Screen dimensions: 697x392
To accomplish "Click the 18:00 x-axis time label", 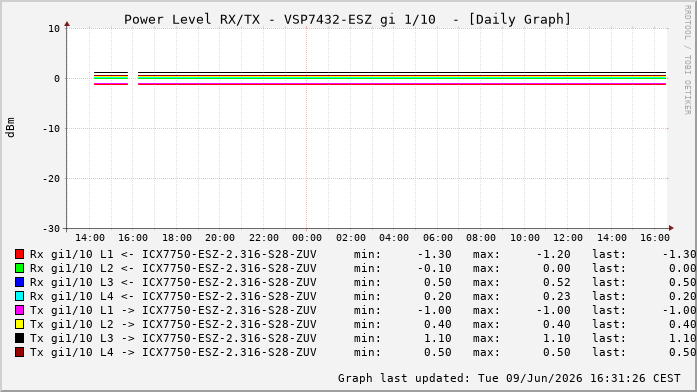I will click(177, 238).
